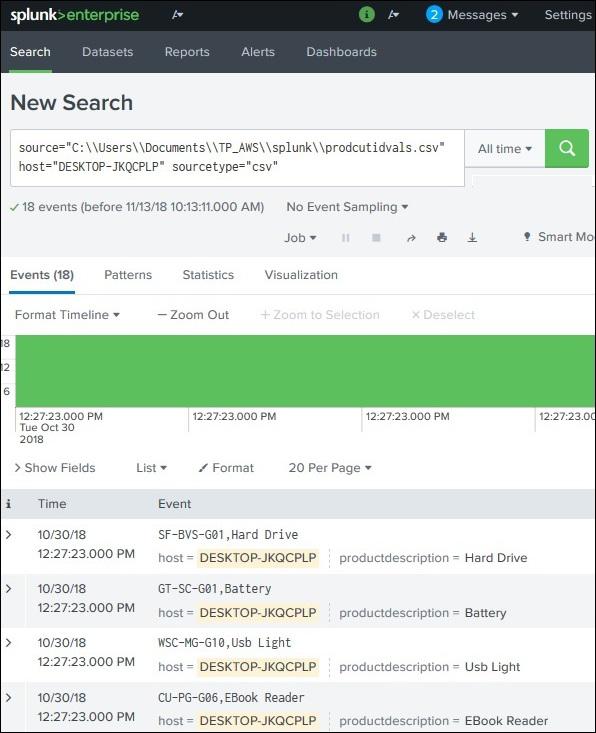Open the Job dropdown menu
This screenshot has width=596, height=733.
(x=300, y=238)
